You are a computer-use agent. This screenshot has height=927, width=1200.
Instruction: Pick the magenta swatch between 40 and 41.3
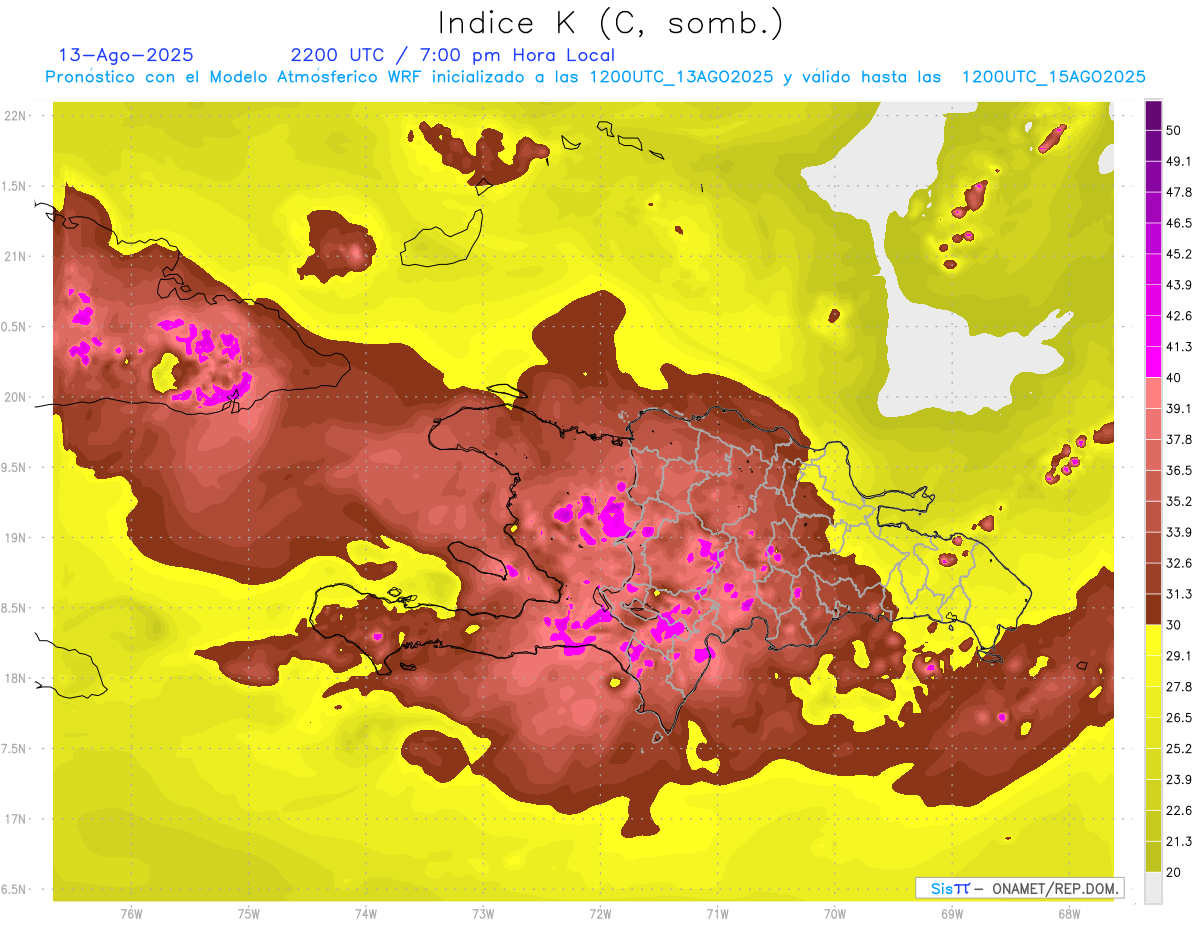(x=1153, y=362)
